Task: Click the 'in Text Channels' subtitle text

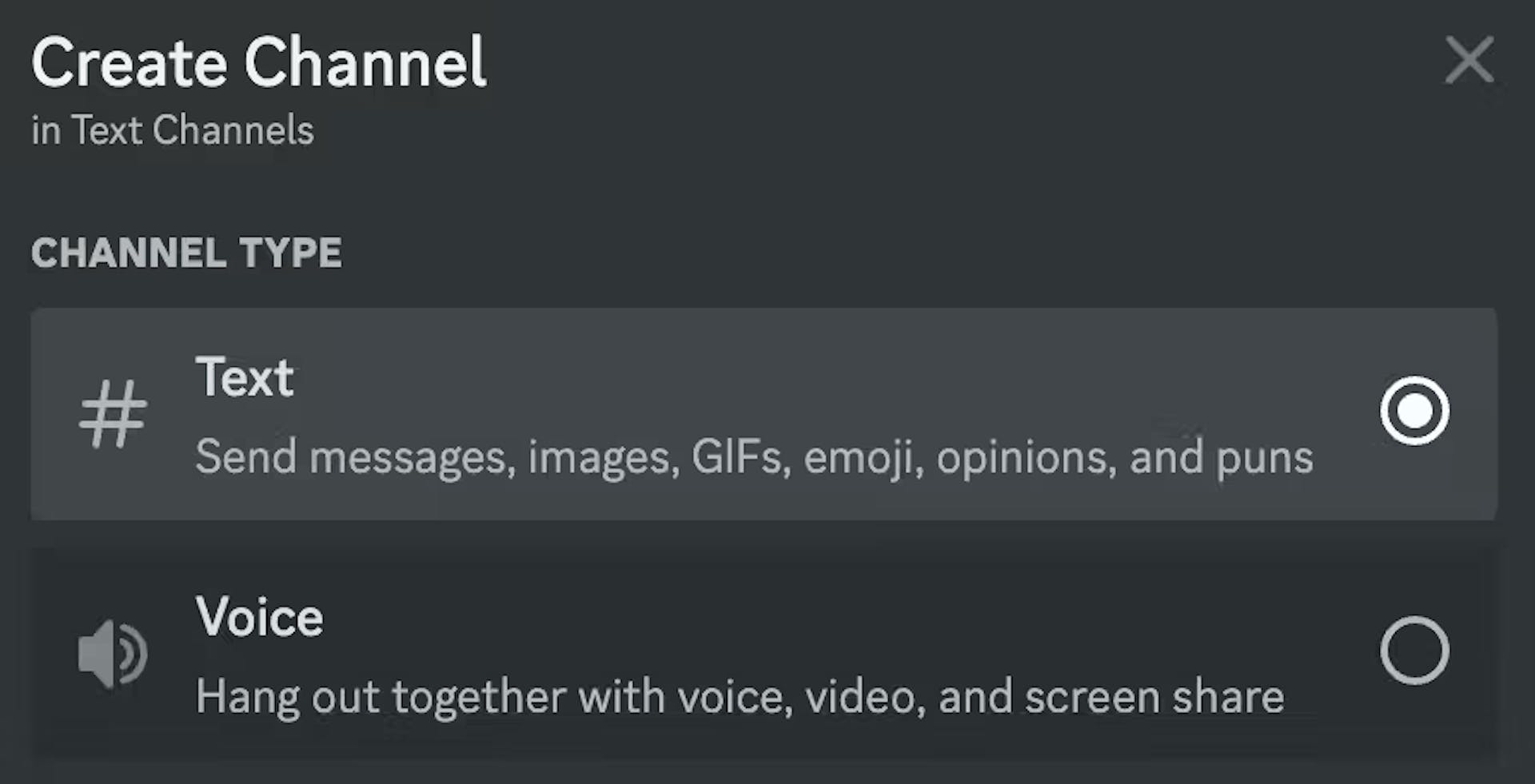Action: coord(173,129)
